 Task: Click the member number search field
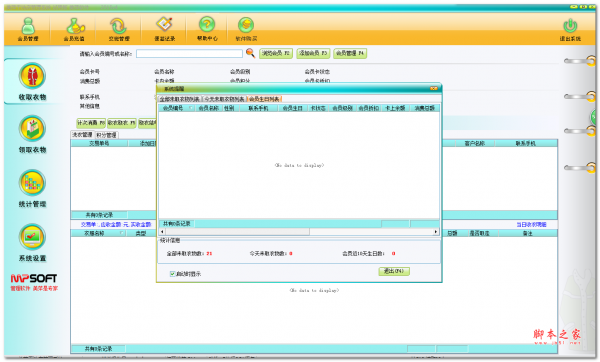click(x=189, y=53)
